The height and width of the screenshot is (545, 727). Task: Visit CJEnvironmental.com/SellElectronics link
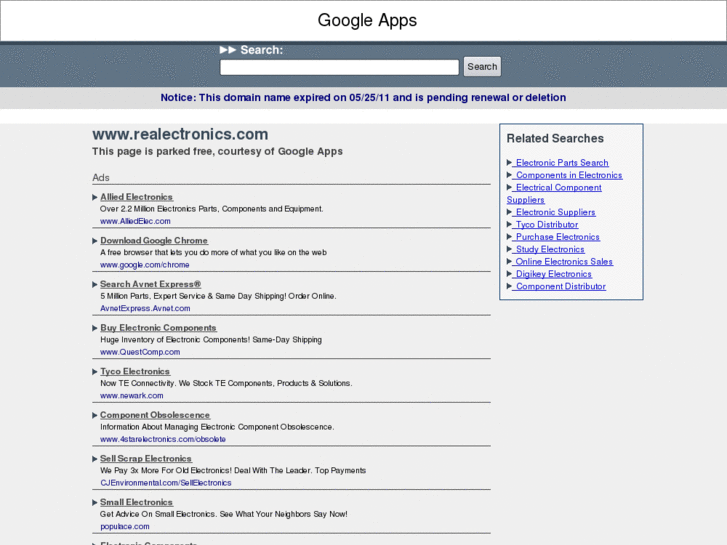[166, 483]
